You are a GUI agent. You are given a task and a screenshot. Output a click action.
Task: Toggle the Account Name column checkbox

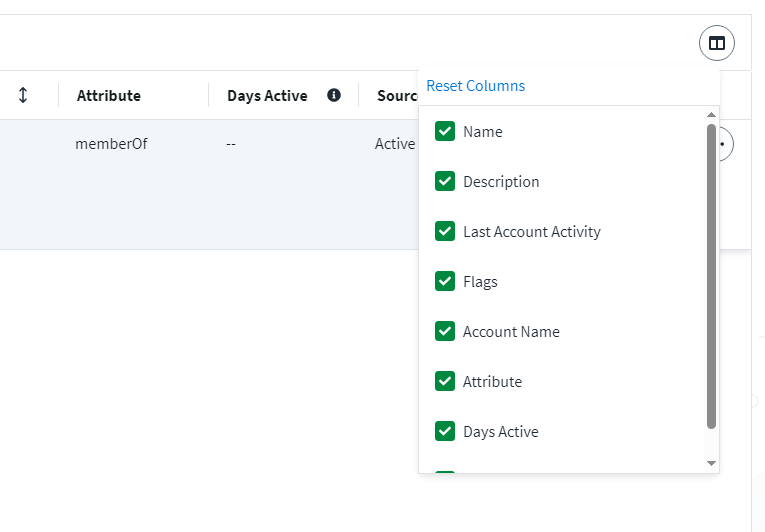point(445,331)
